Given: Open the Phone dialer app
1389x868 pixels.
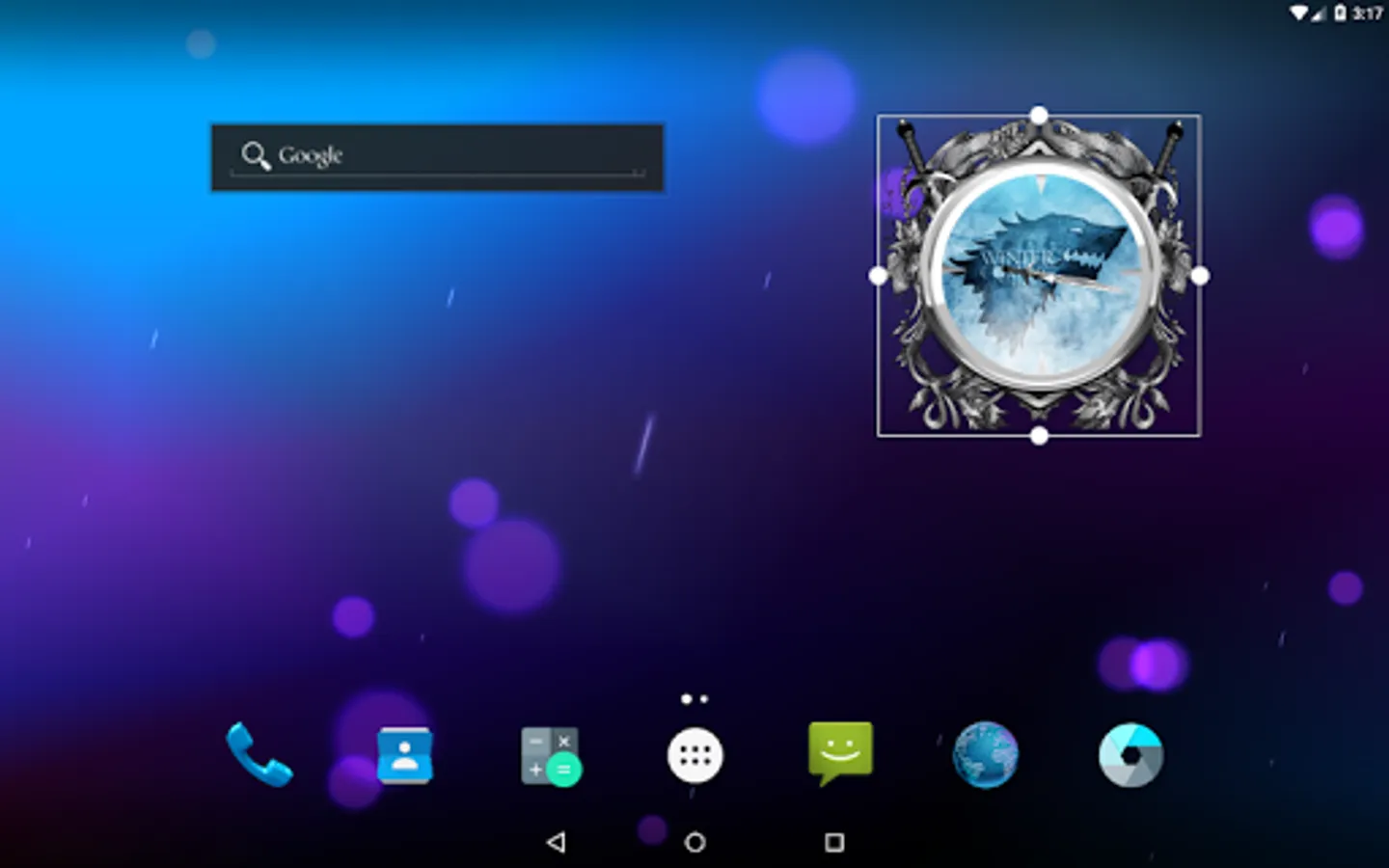Looking at the screenshot, I should tap(259, 755).
